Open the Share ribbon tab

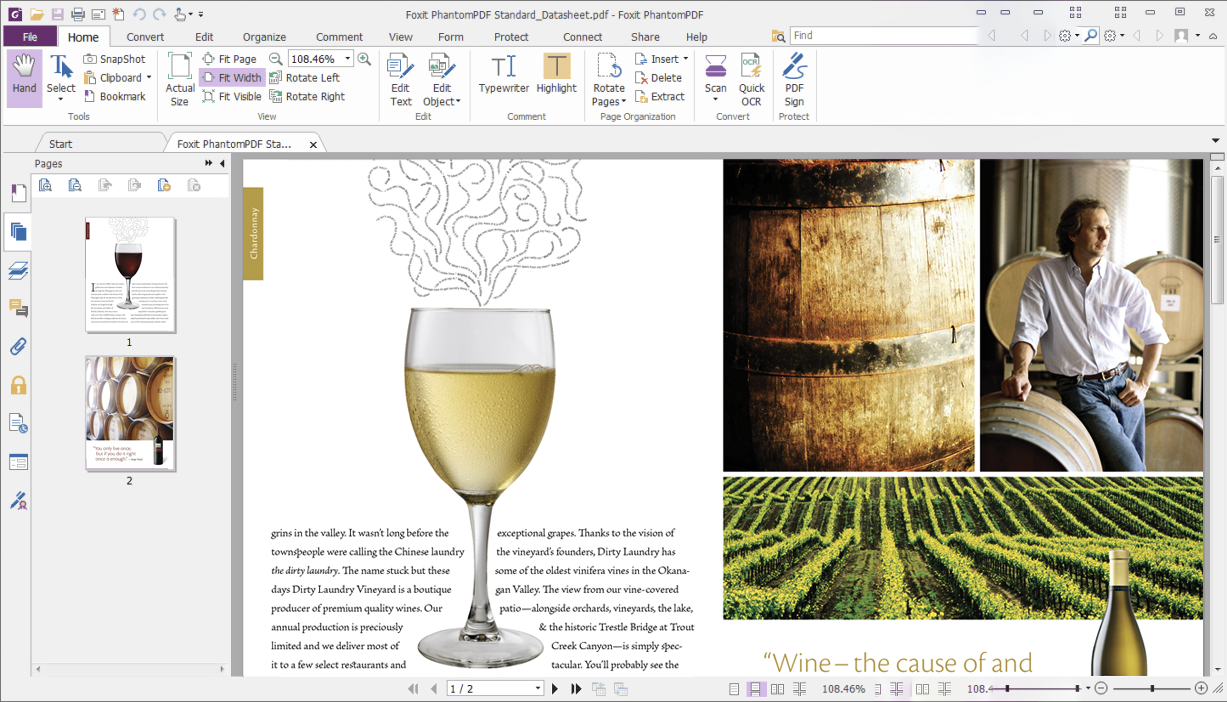645,37
